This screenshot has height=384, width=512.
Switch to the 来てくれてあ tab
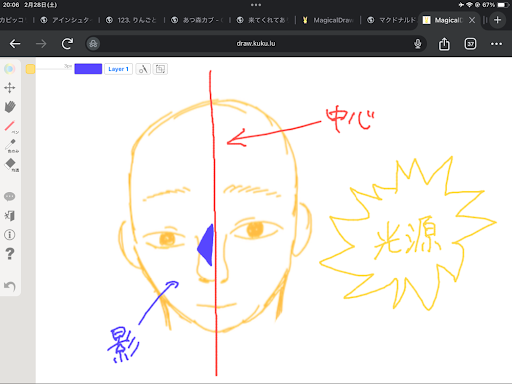(x=263, y=20)
